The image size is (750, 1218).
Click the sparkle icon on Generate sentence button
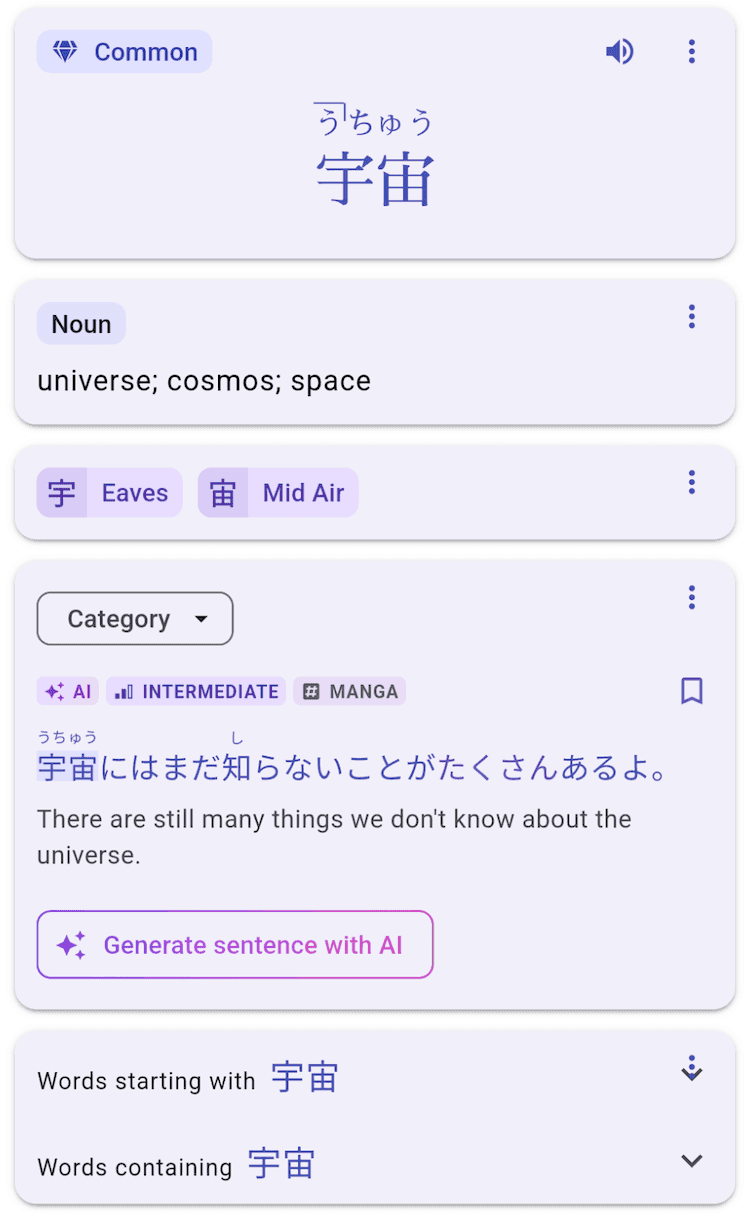click(71, 945)
